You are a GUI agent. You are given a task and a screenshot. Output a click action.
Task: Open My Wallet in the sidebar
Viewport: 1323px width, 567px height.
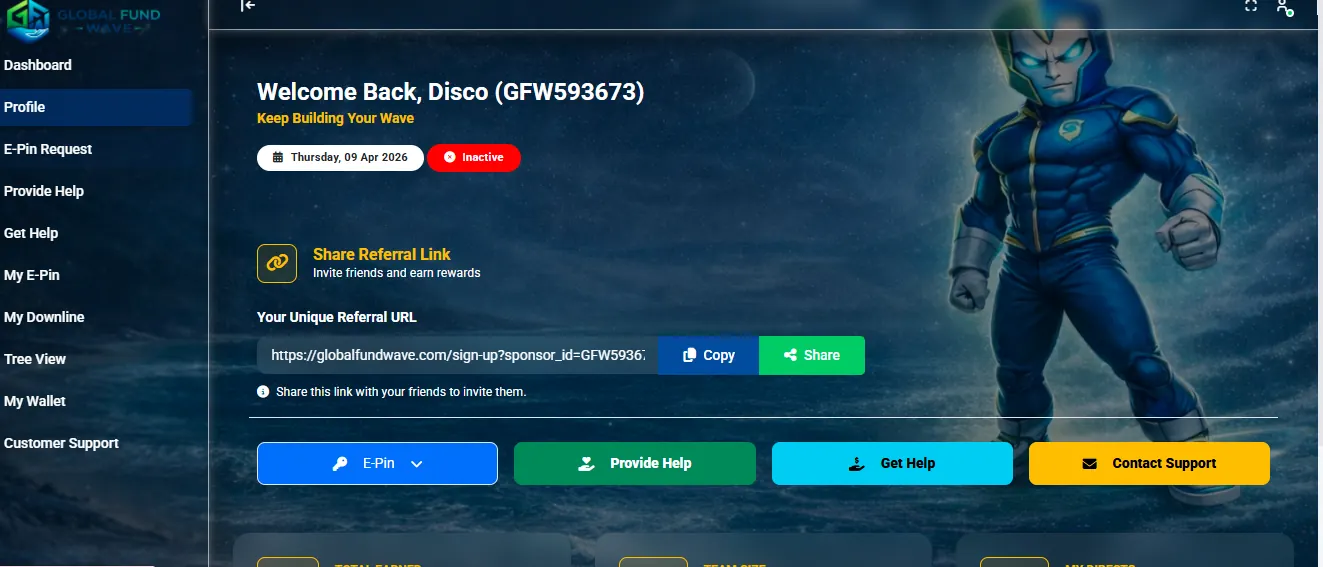[35, 401]
